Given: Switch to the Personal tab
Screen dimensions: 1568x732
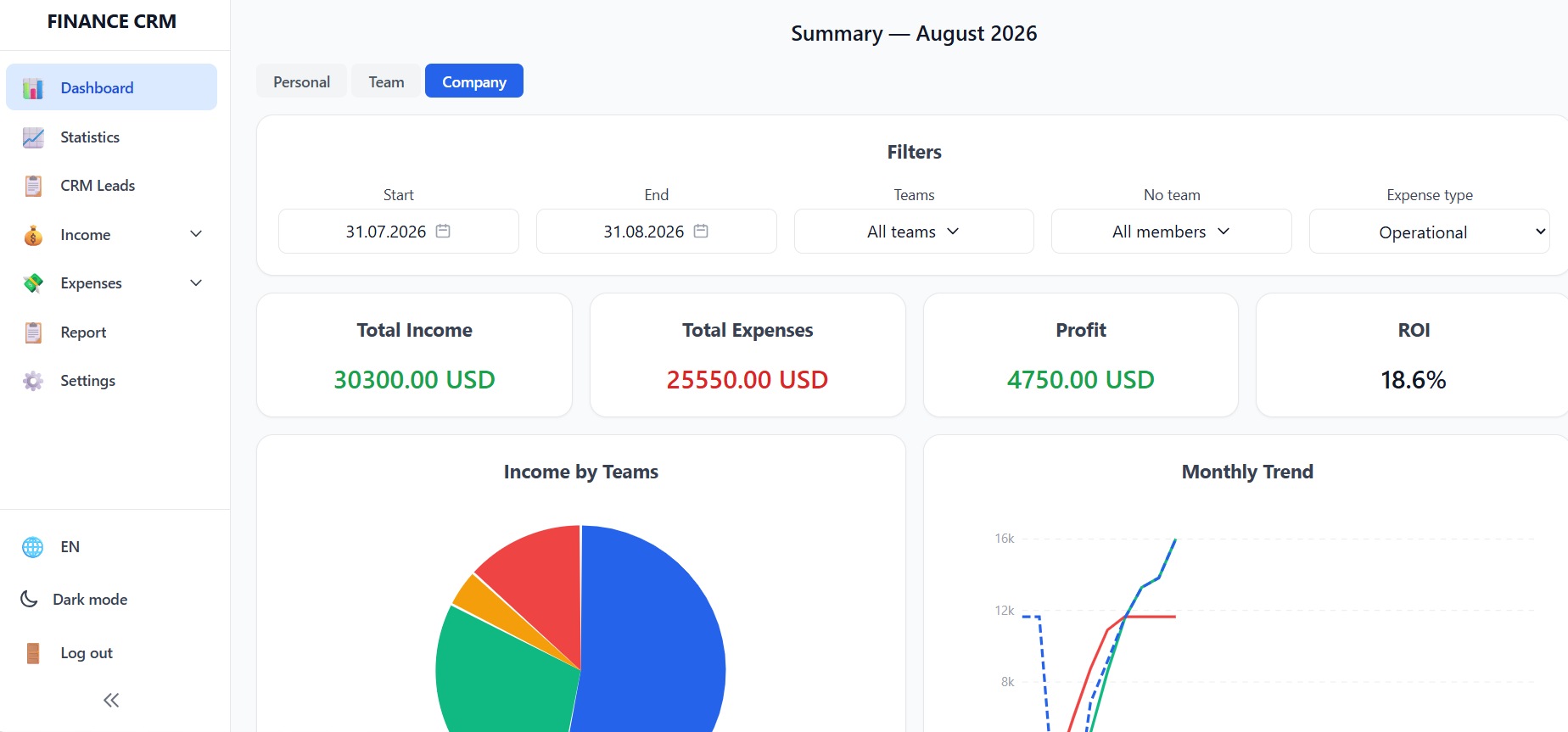Looking at the screenshot, I should [301, 81].
